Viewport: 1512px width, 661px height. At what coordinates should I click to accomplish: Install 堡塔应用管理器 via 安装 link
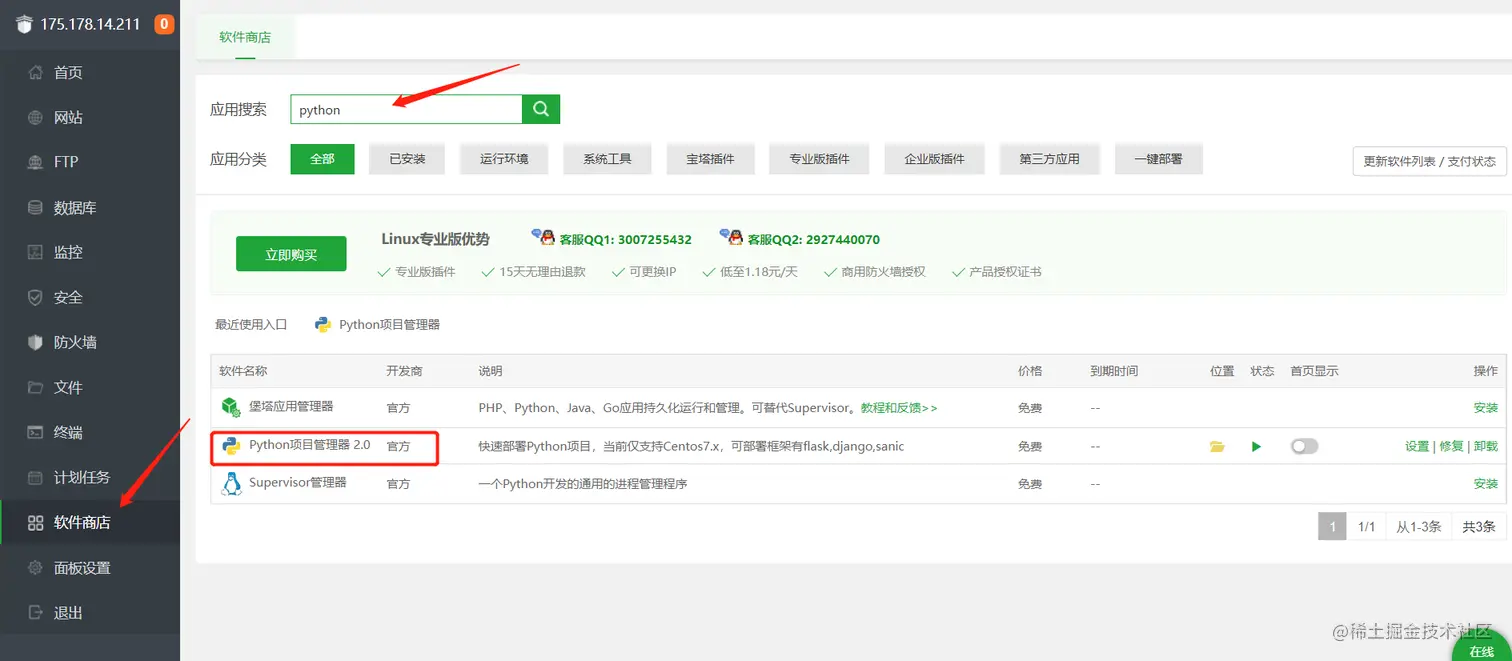pyautogui.click(x=1485, y=408)
